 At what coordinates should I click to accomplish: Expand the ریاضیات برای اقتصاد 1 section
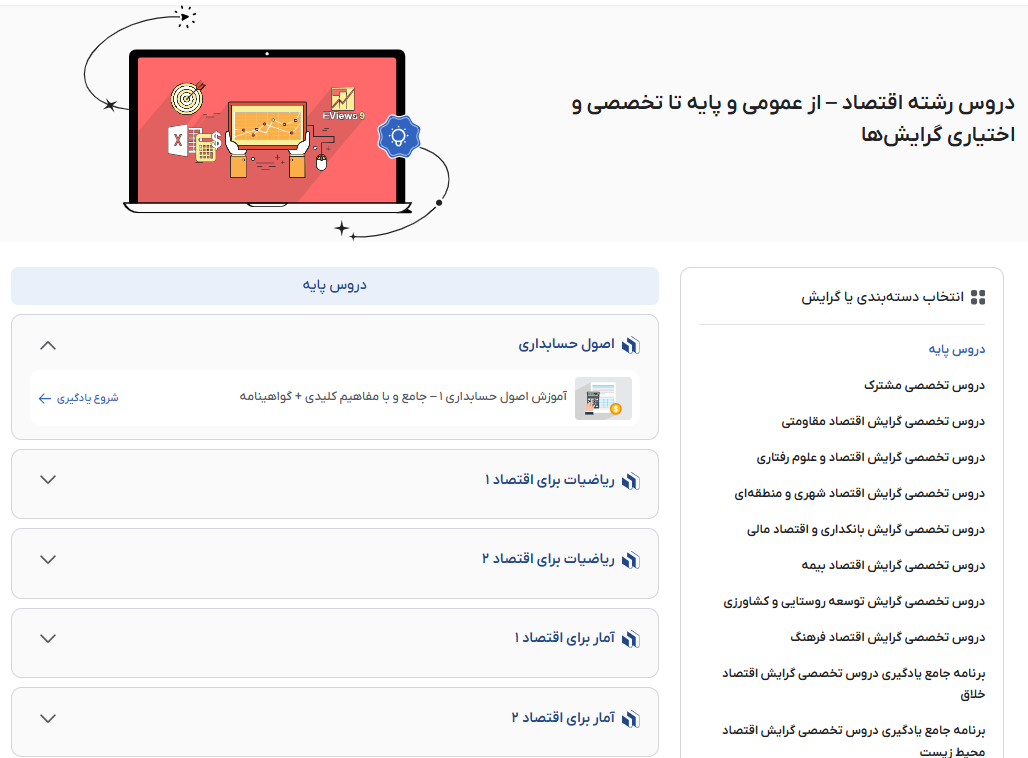coord(47,479)
